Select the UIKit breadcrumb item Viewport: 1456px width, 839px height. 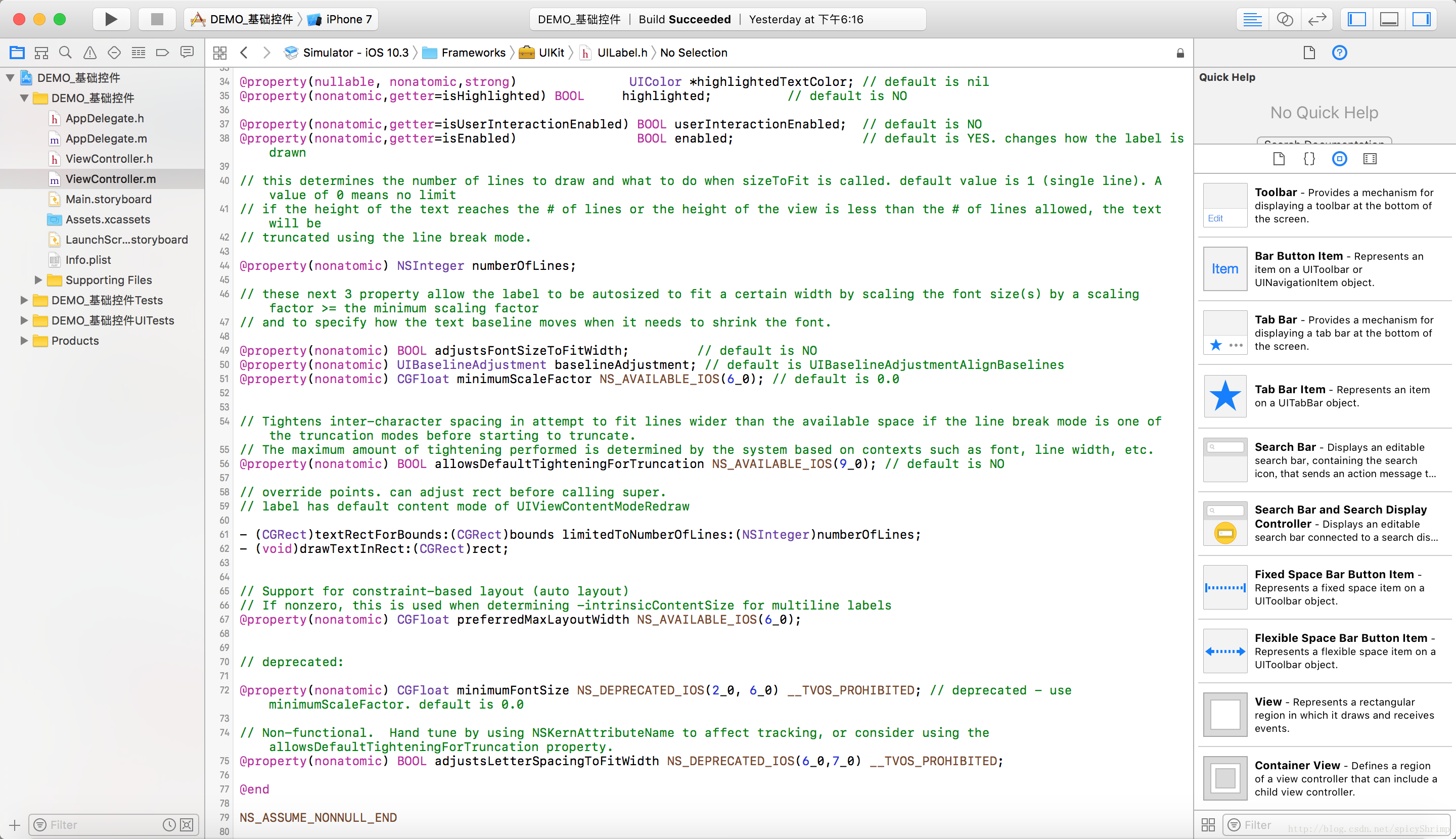pyautogui.click(x=551, y=53)
